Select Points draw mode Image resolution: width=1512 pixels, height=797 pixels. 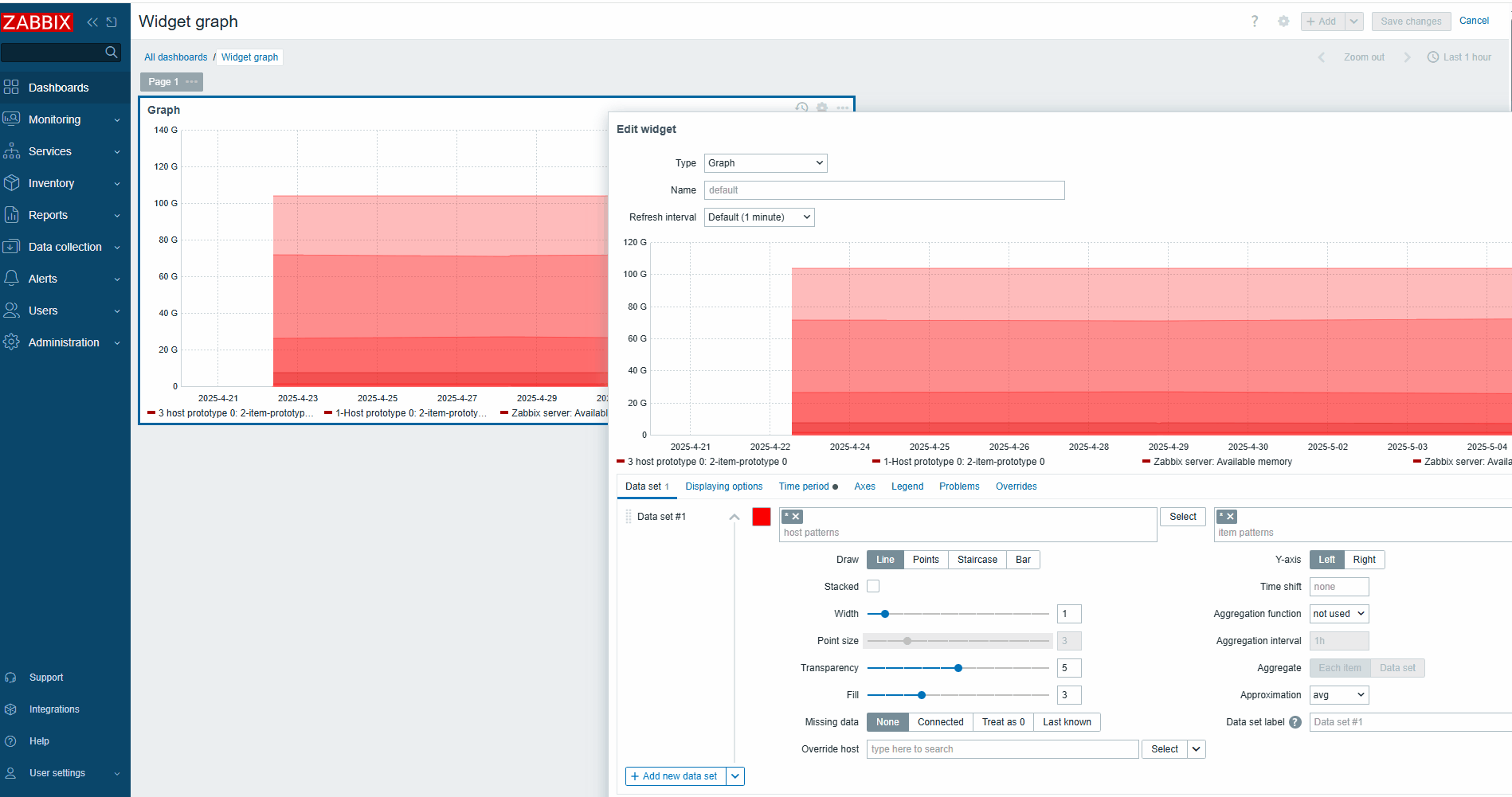[x=926, y=560]
